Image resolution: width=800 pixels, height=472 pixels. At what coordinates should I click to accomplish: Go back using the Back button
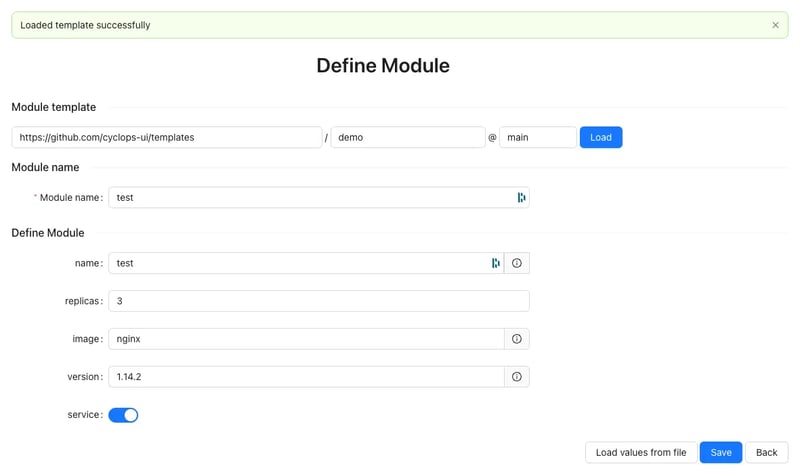766,452
